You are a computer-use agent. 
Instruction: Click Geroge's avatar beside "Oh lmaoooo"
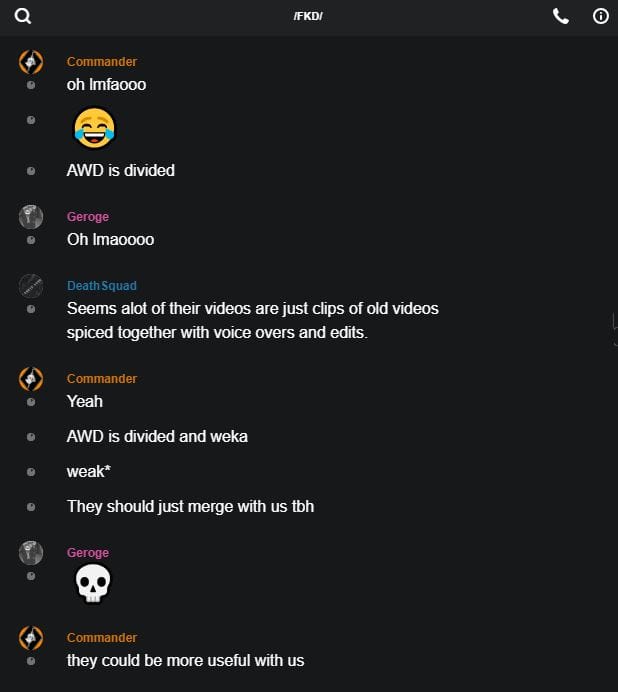pyautogui.click(x=31, y=217)
